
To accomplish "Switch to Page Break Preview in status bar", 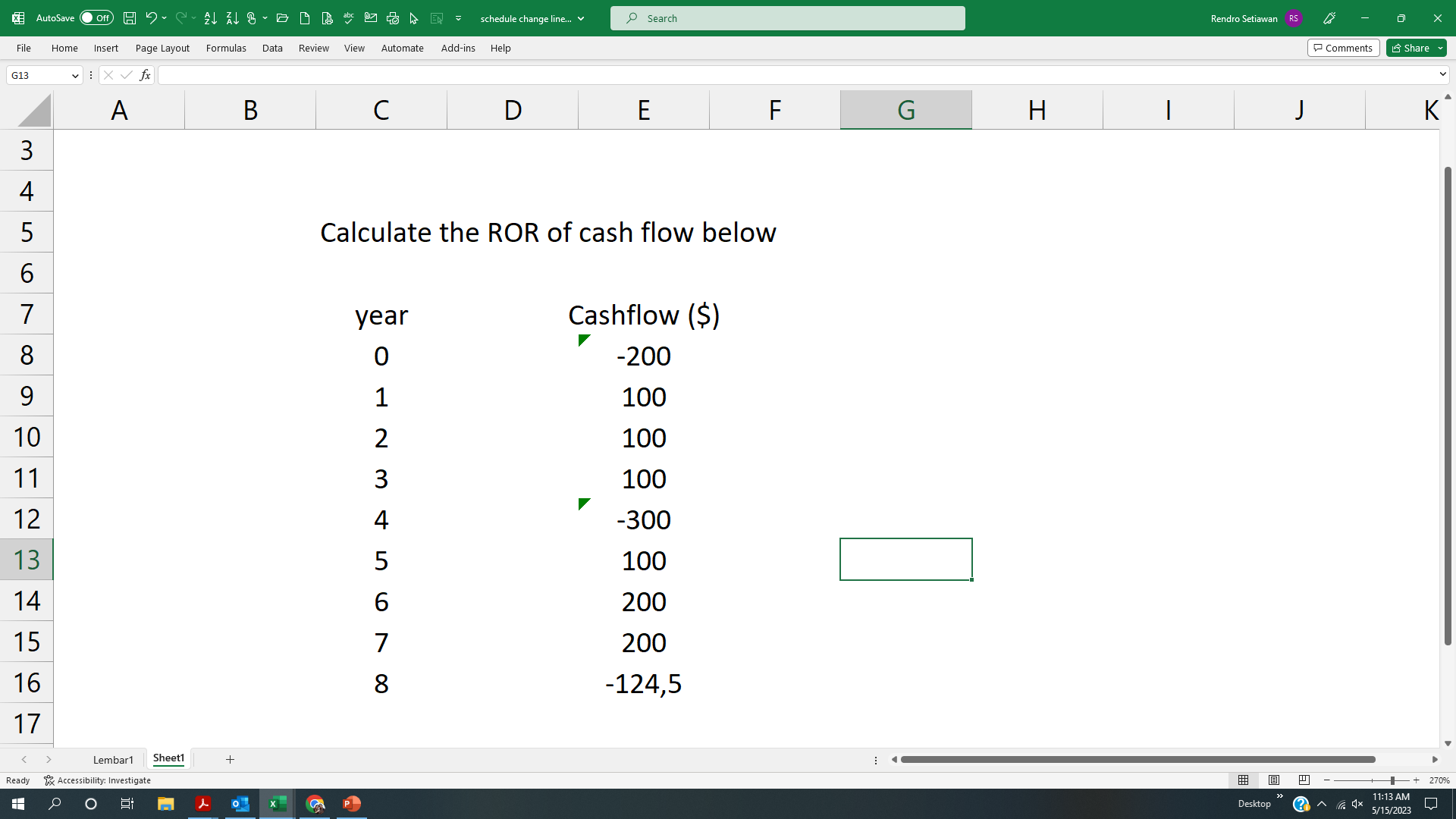I will click(1304, 780).
